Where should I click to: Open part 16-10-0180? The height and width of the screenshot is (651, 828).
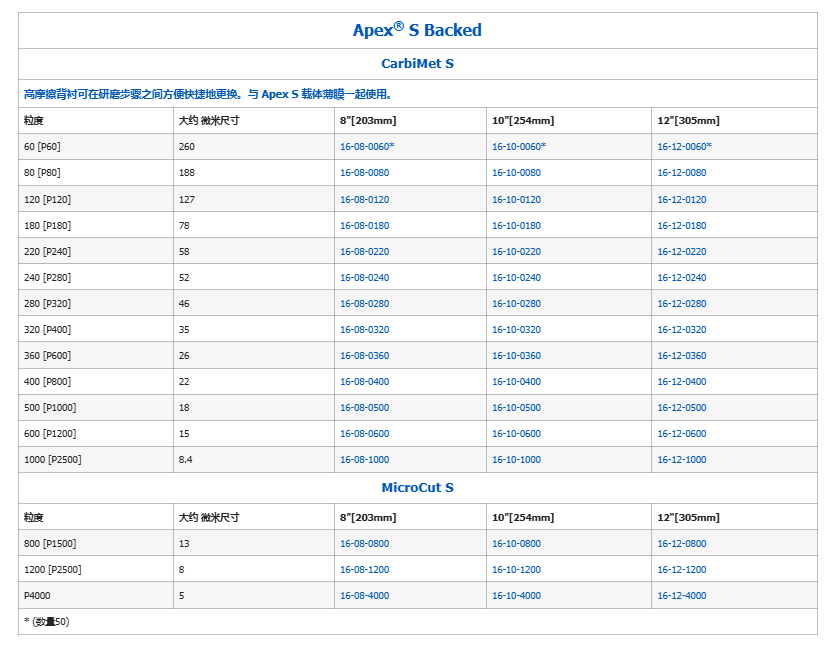point(516,225)
